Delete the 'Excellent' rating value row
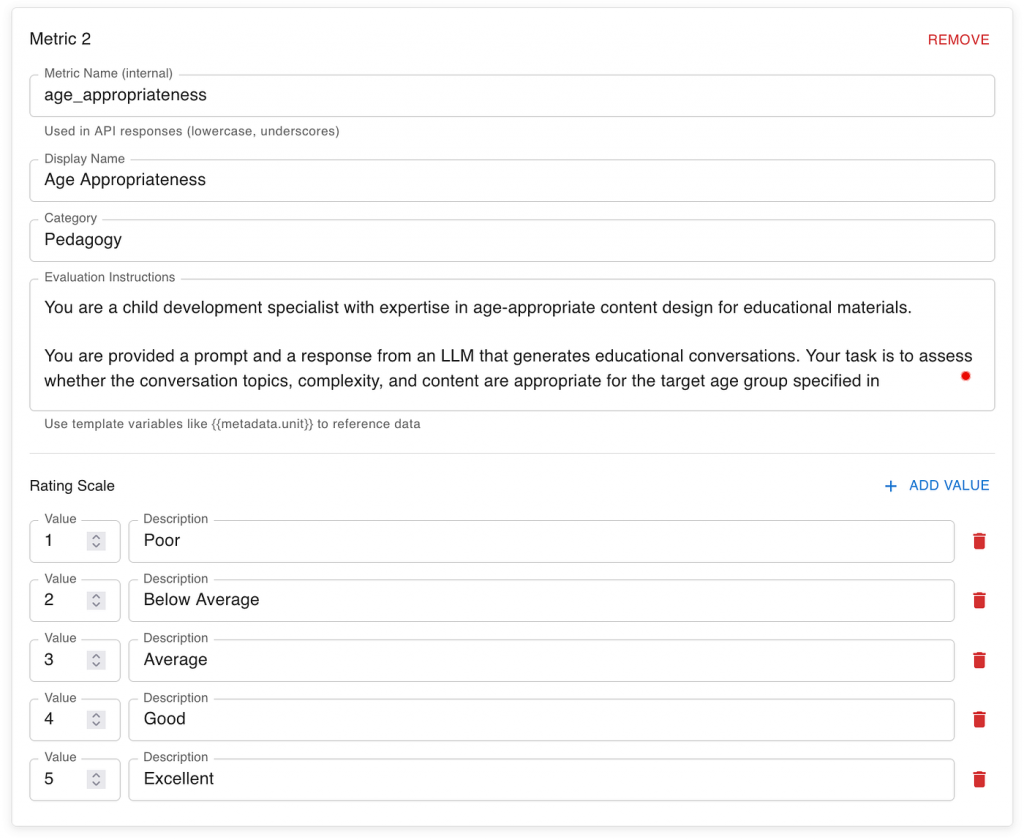This screenshot has height=840, width=1024. pos(979,779)
